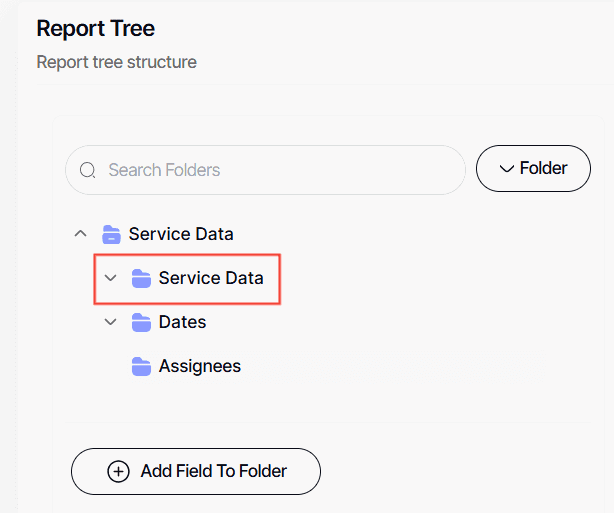Click the chevron icon inside Folder button
The height and width of the screenshot is (513, 614).
[506, 169]
